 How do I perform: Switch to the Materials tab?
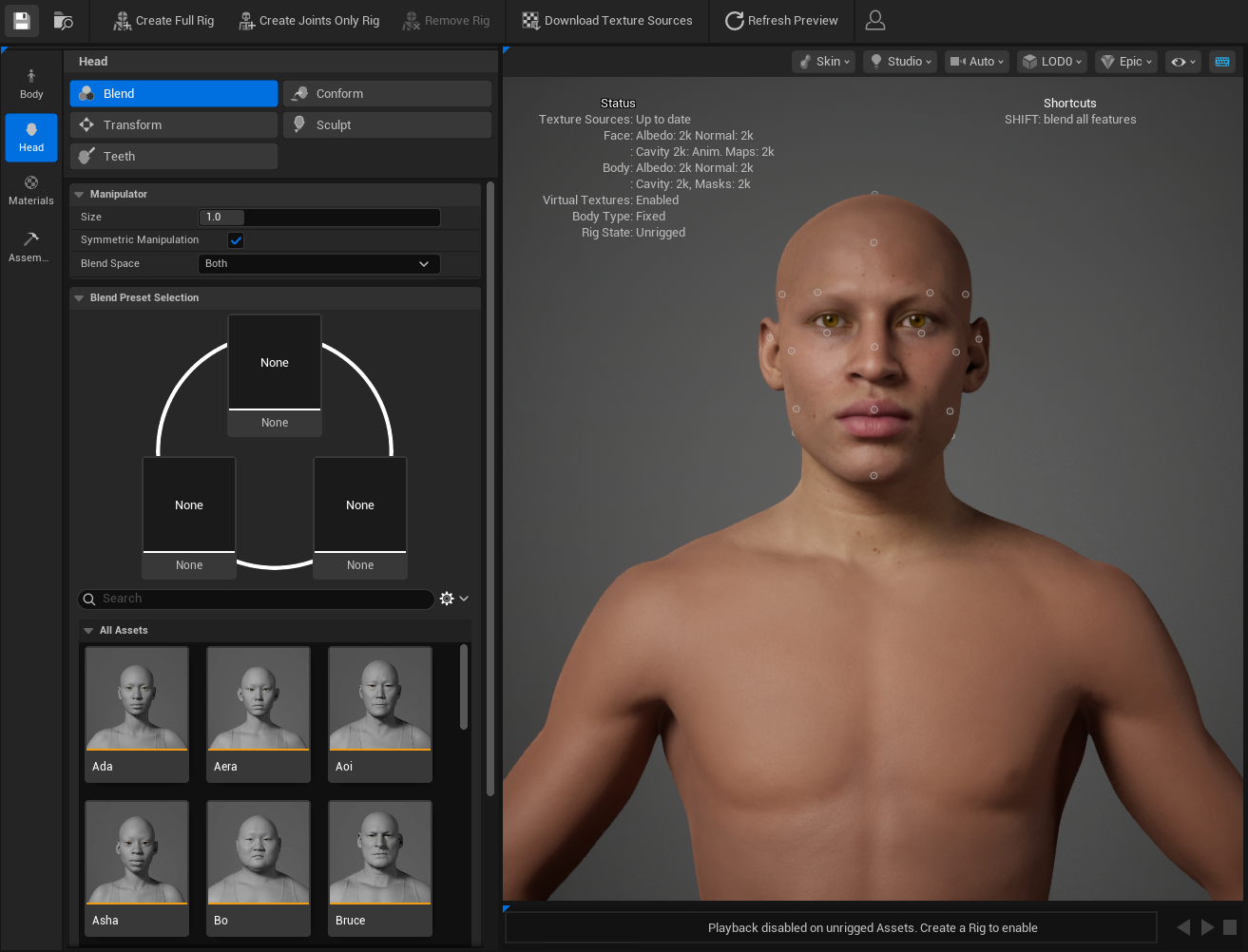(x=31, y=191)
